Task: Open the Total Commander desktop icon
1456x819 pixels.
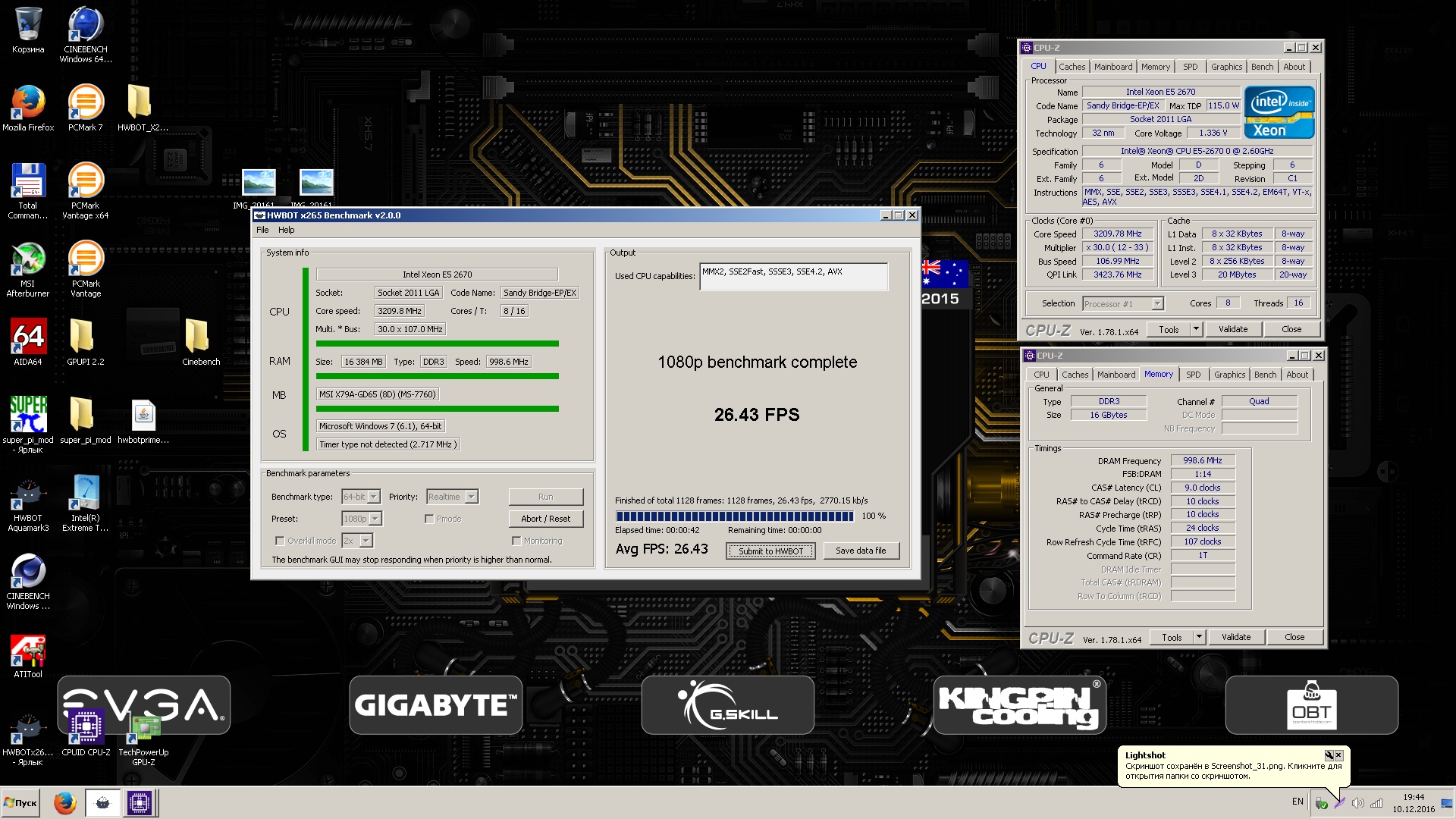Action: 28,191
